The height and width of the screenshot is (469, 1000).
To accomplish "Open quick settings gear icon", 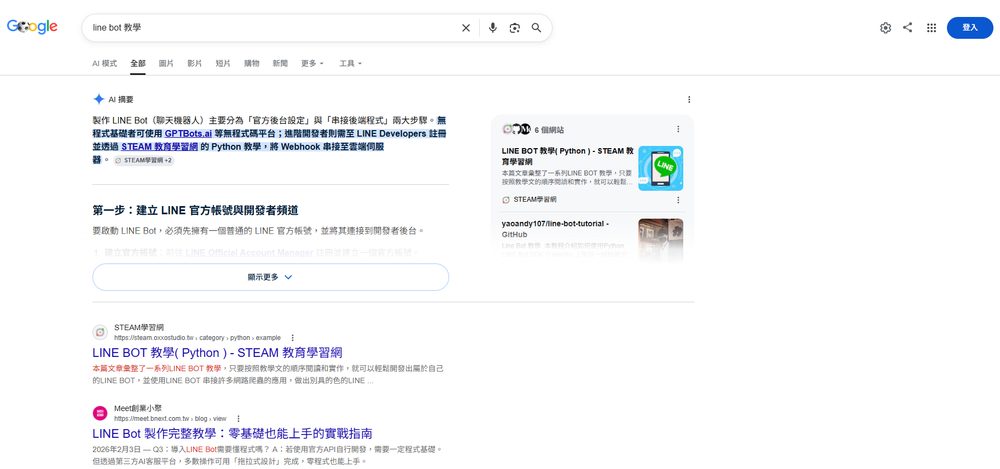I will coord(885,28).
